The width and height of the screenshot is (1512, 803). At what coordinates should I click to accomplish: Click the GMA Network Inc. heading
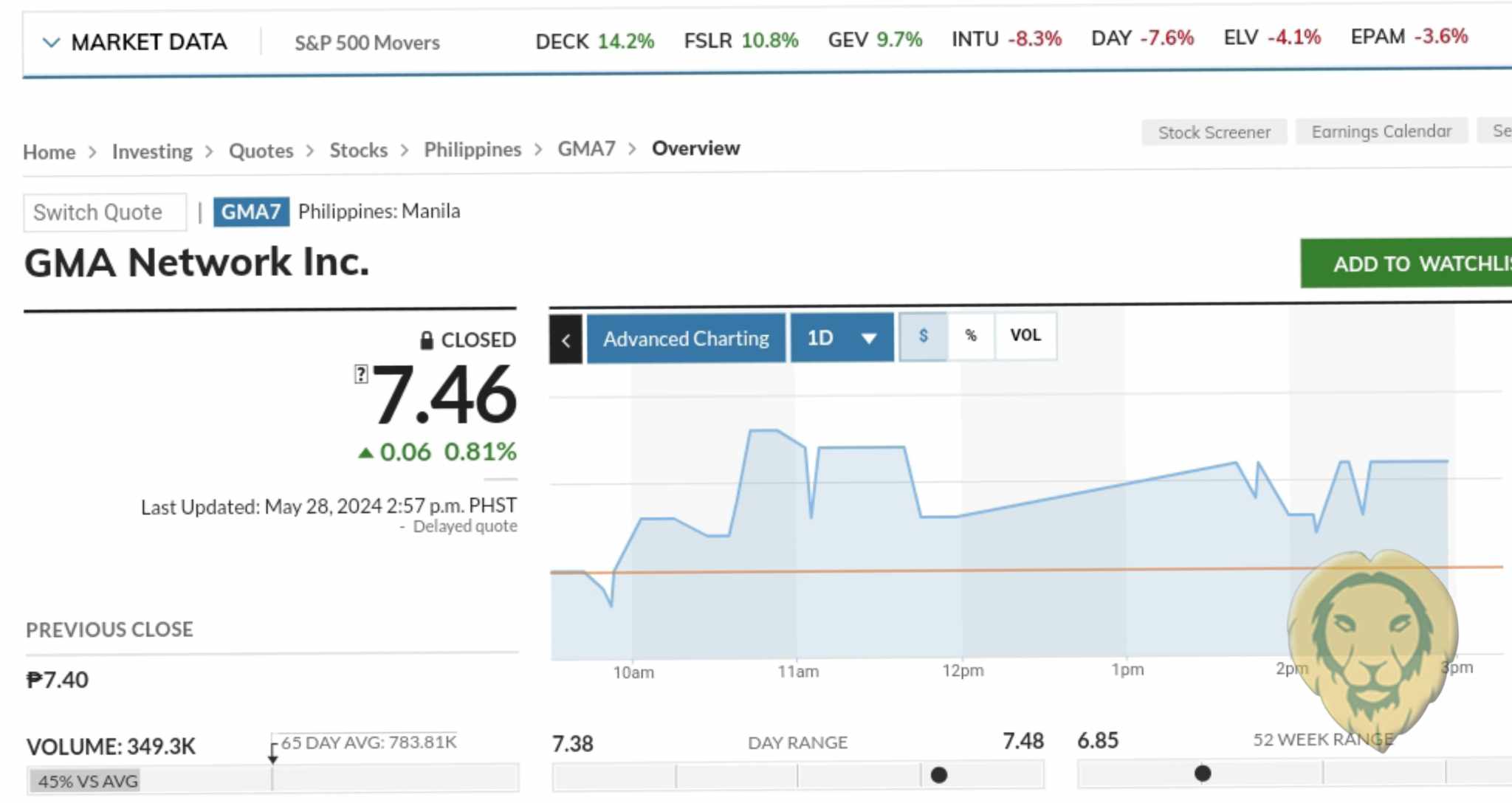point(196,263)
